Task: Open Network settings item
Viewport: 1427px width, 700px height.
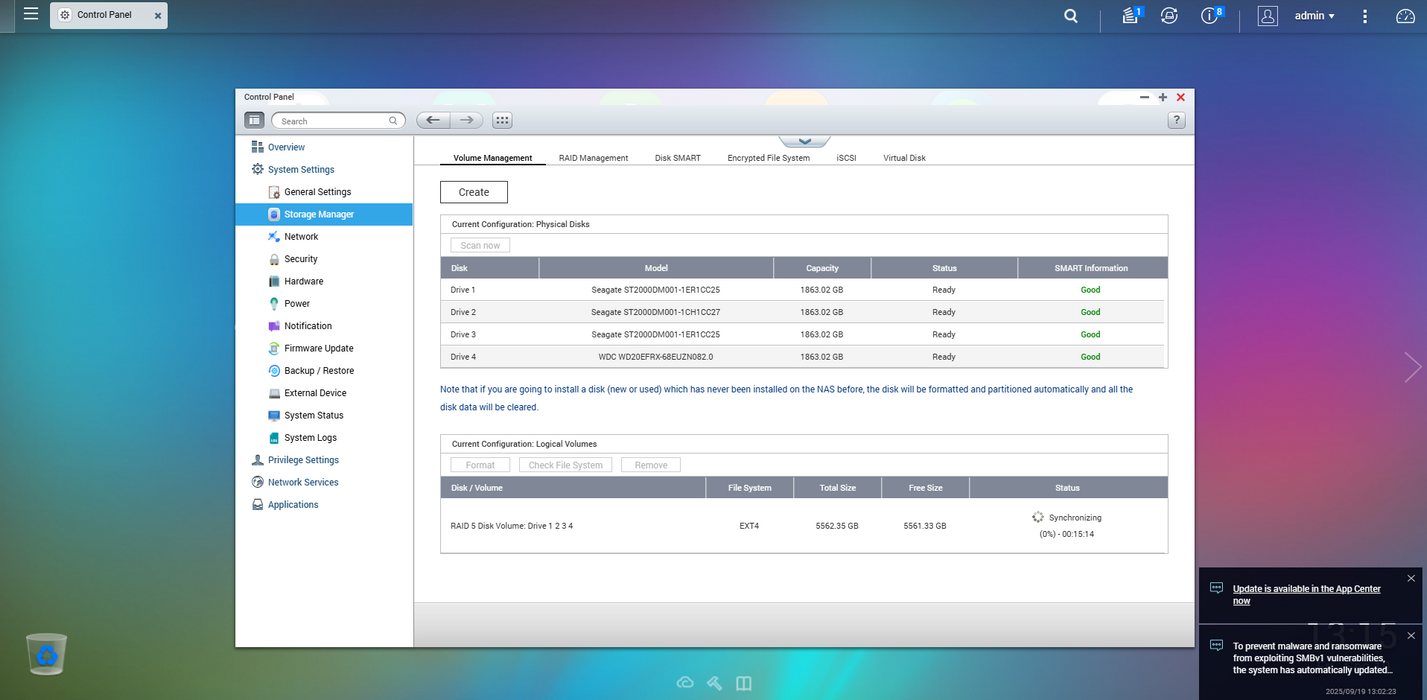Action: [301, 237]
